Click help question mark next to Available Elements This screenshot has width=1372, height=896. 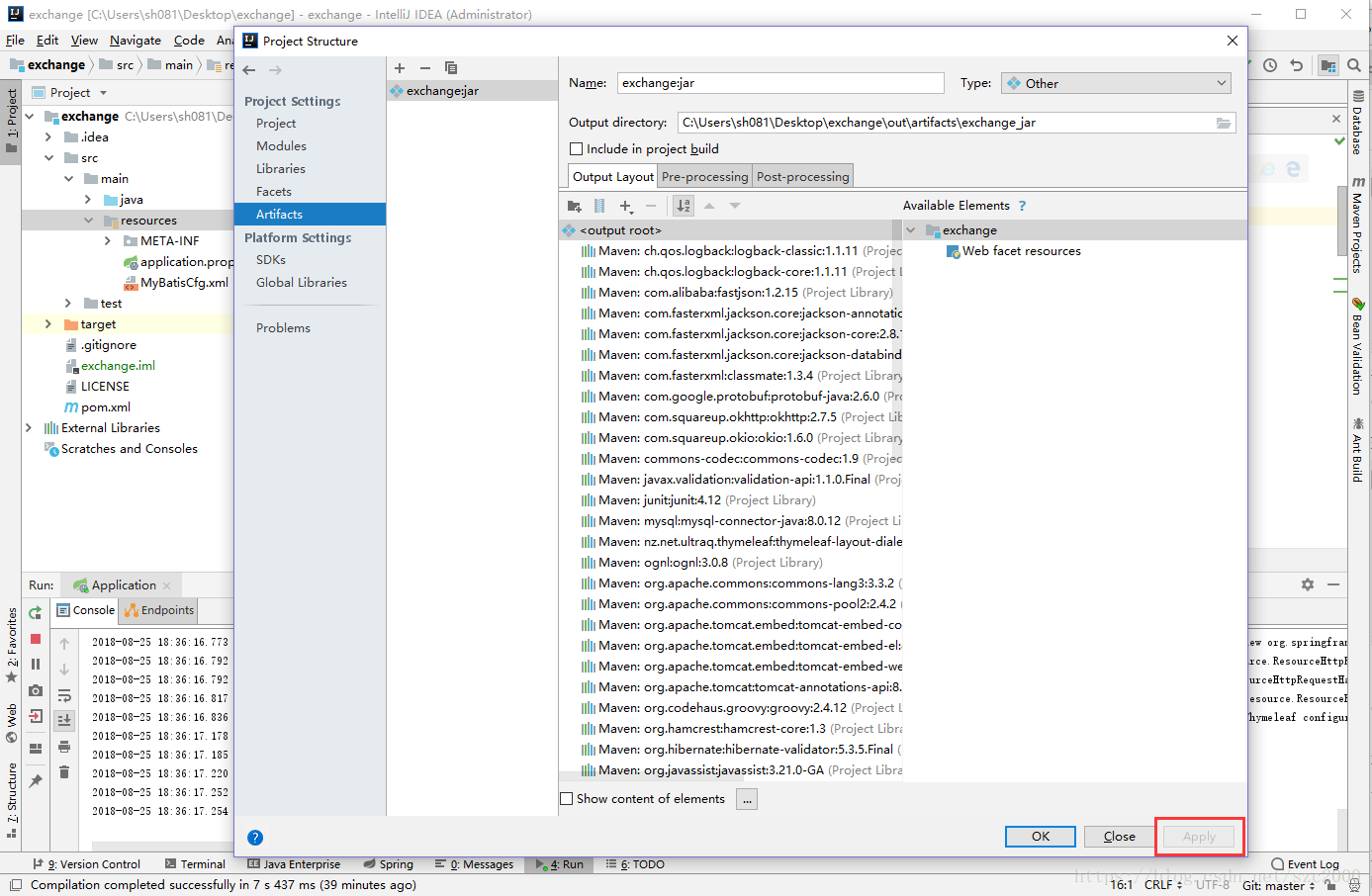(x=1022, y=206)
